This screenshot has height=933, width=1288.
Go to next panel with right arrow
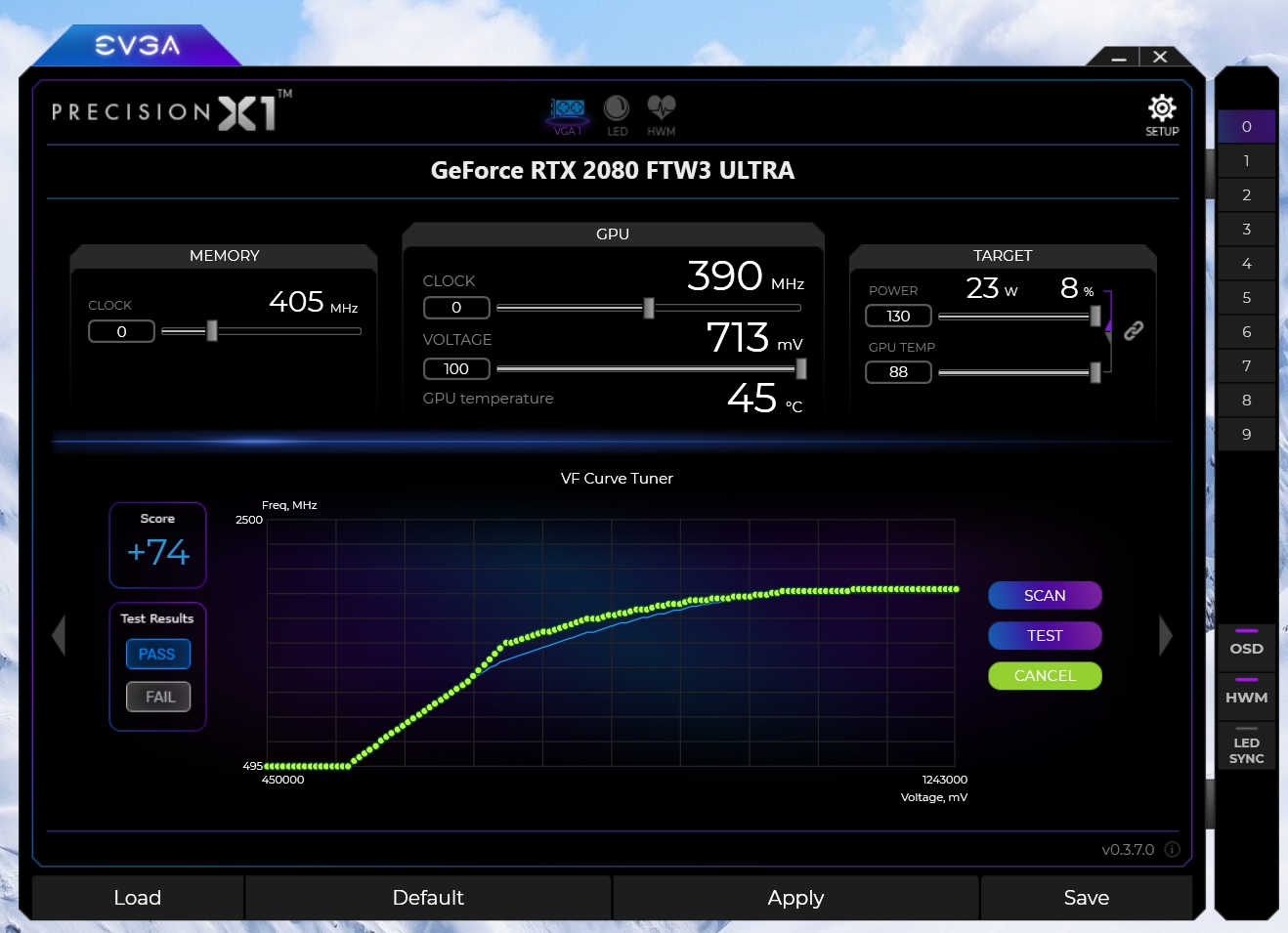point(1165,636)
